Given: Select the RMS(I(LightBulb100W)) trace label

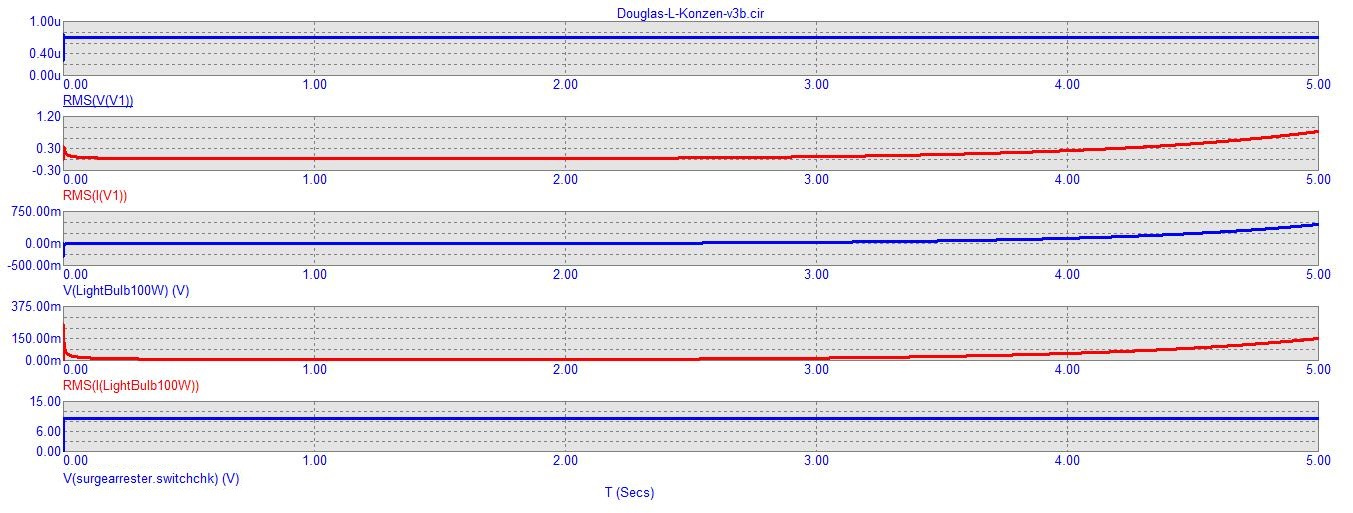Looking at the screenshot, I should tap(131, 385).
